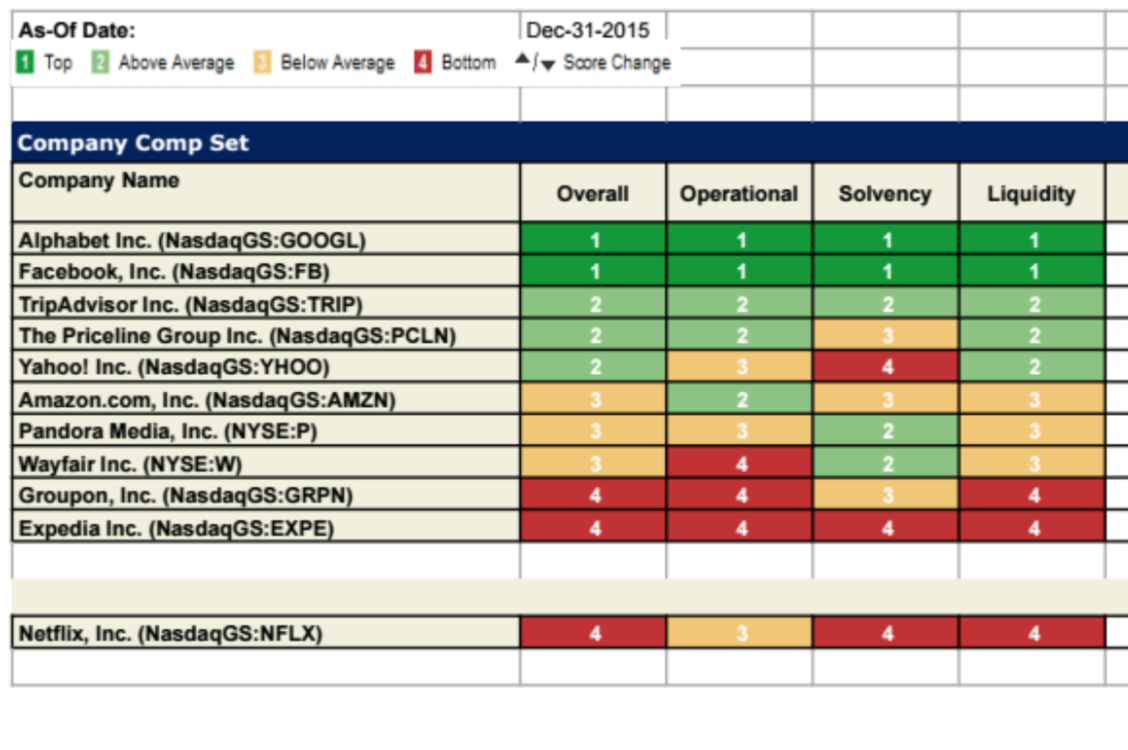Click Pandora's Operational score cell
Viewport: 1128px width, 750px height.
[x=740, y=431]
